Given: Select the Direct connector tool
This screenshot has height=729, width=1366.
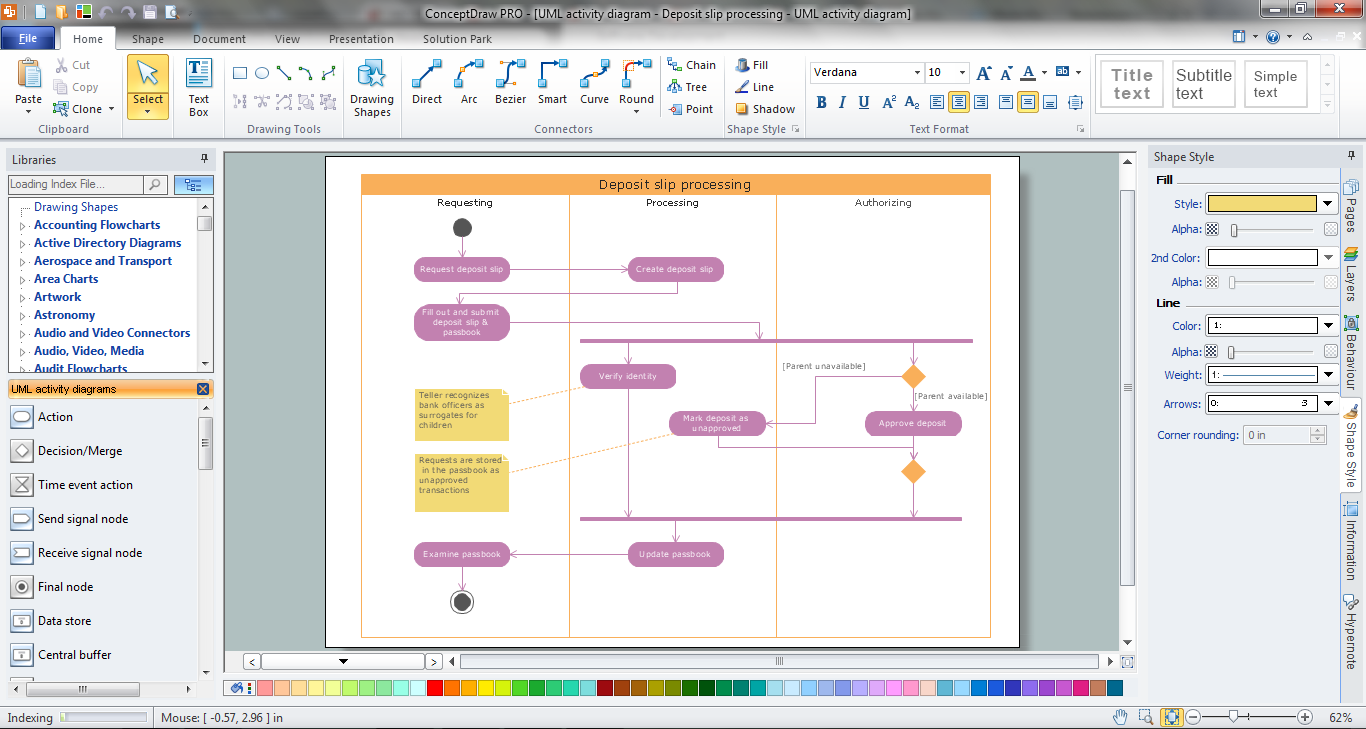Looking at the screenshot, I should (426, 82).
